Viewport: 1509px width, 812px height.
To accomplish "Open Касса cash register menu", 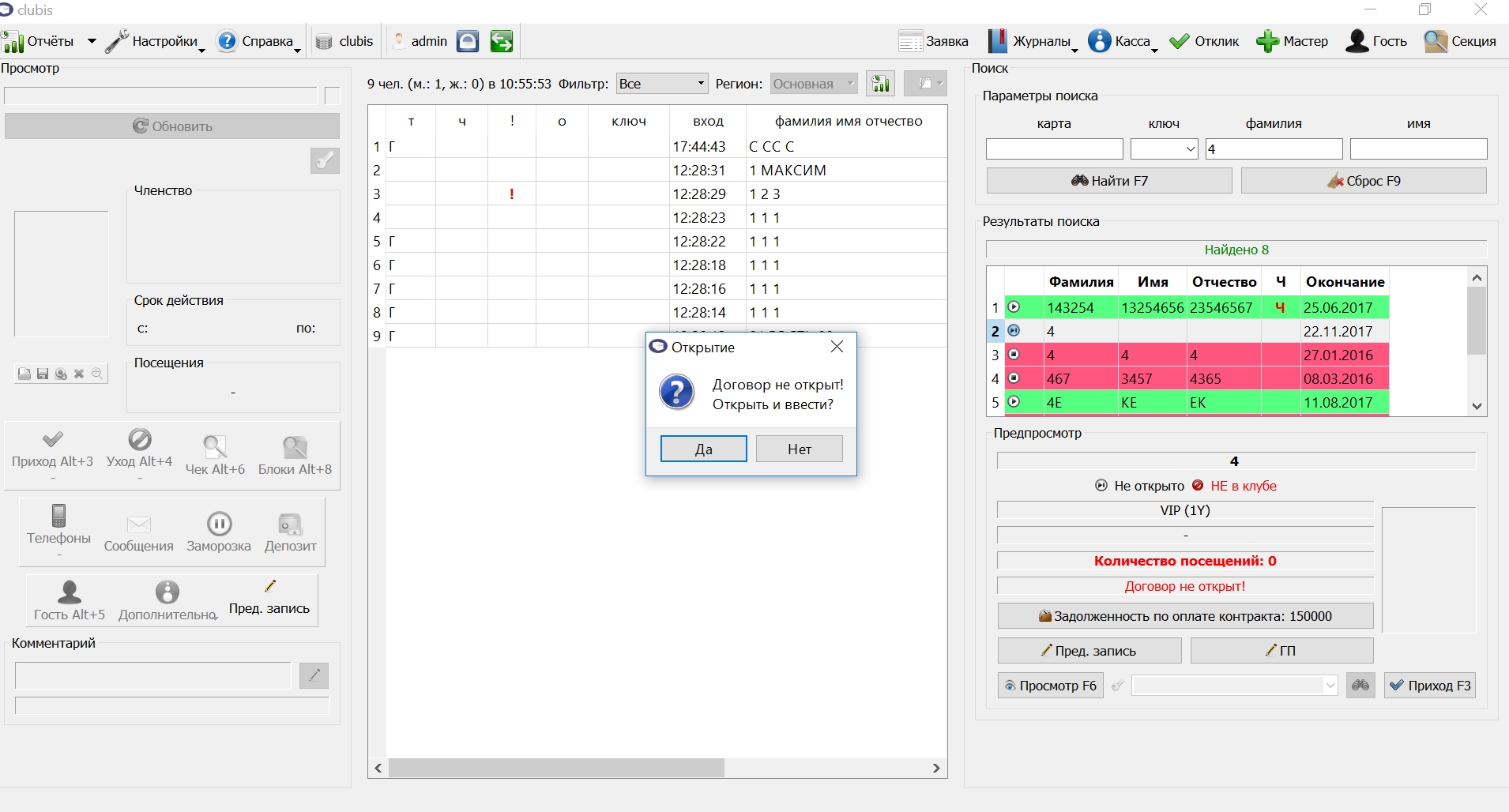I will [x=1122, y=41].
